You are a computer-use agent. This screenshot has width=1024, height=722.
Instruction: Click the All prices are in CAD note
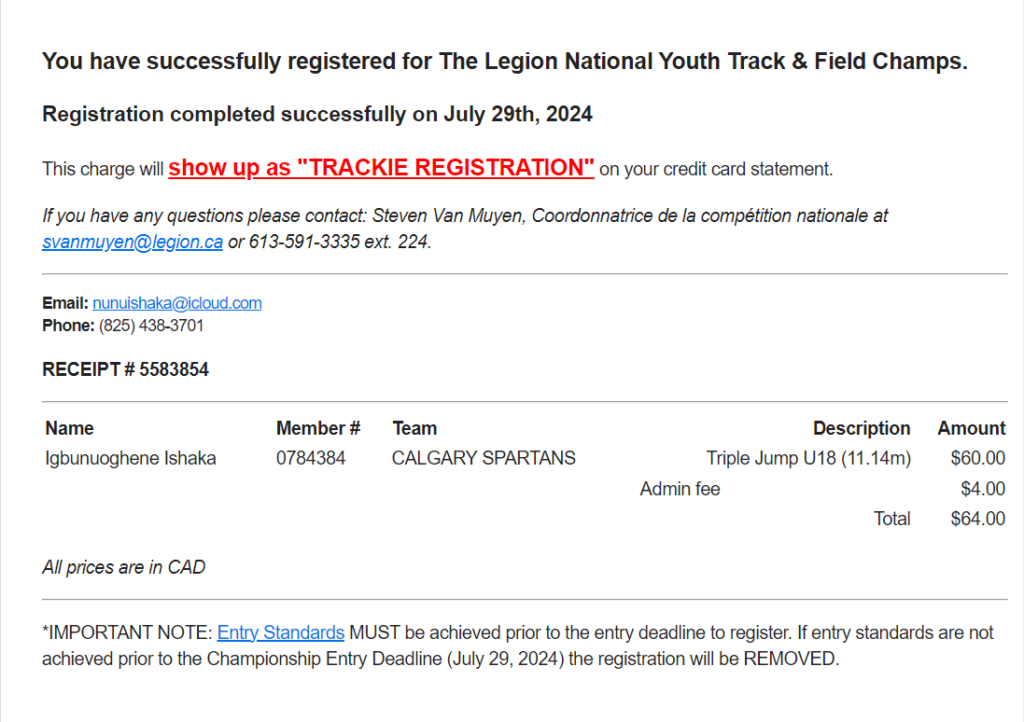[124, 567]
